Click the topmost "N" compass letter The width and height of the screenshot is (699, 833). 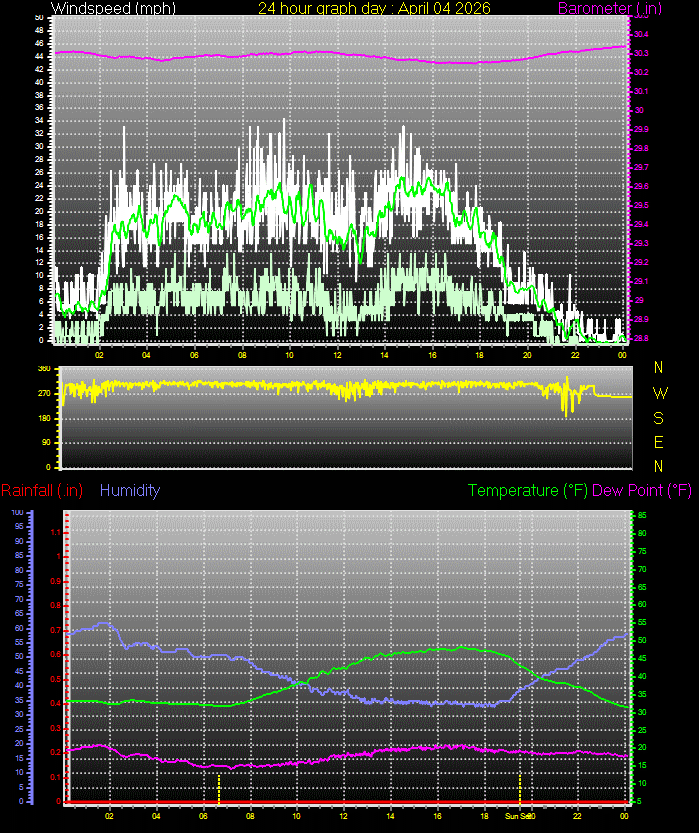pyautogui.click(x=659, y=367)
